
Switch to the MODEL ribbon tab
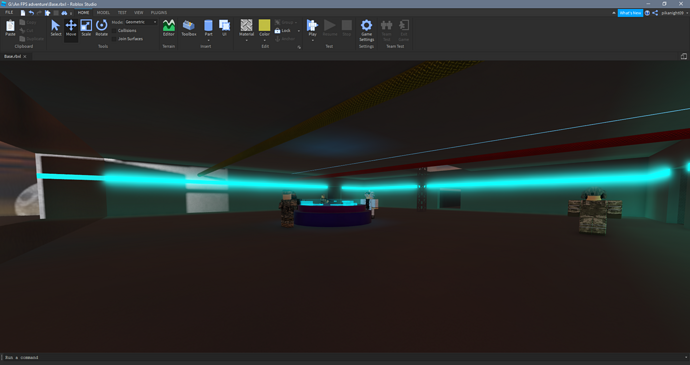(x=103, y=13)
